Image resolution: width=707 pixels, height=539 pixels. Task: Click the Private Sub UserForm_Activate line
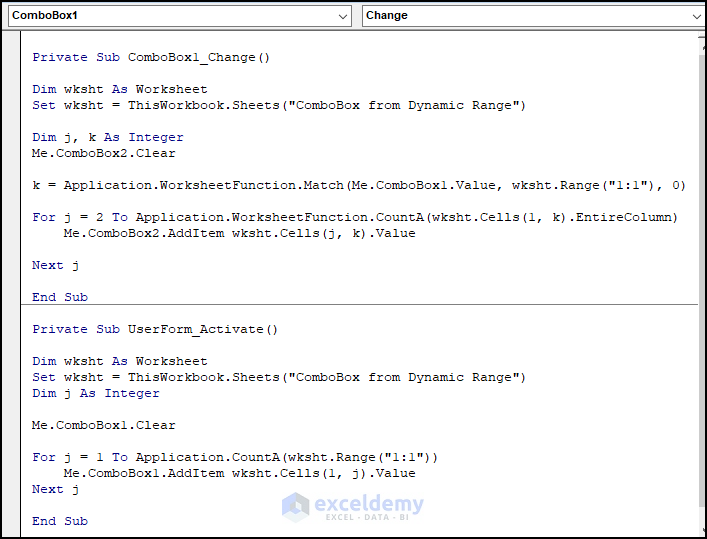click(155, 329)
